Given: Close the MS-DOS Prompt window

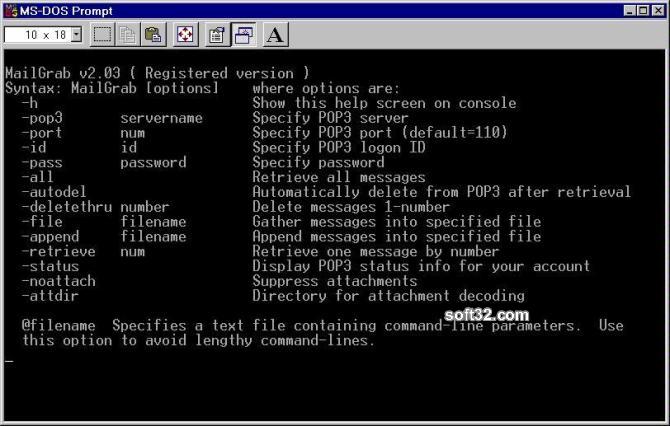Looking at the screenshot, I should point(658,11).
